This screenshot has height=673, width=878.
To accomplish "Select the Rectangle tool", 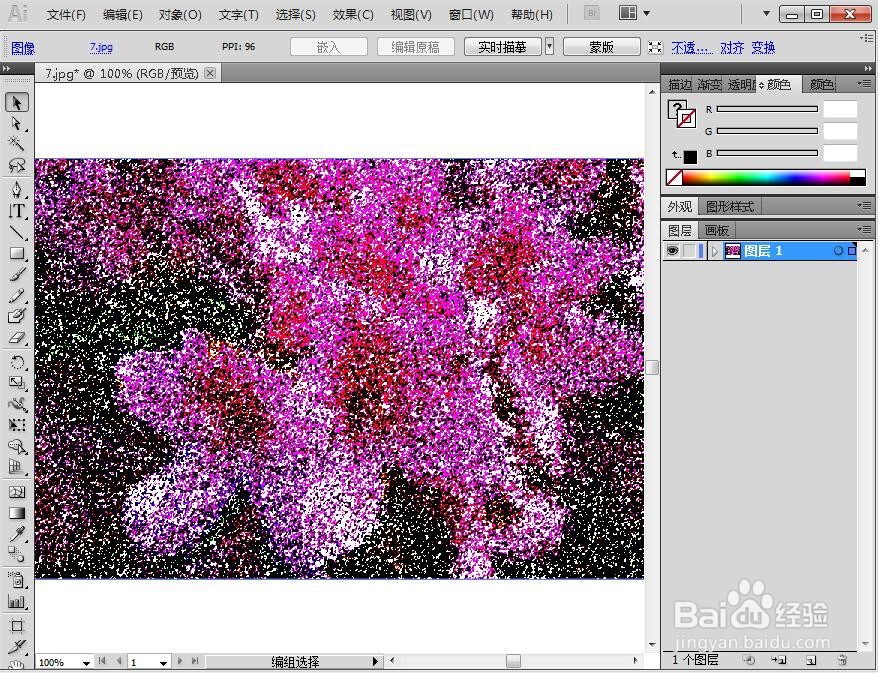I will click(x=17, y=253).
